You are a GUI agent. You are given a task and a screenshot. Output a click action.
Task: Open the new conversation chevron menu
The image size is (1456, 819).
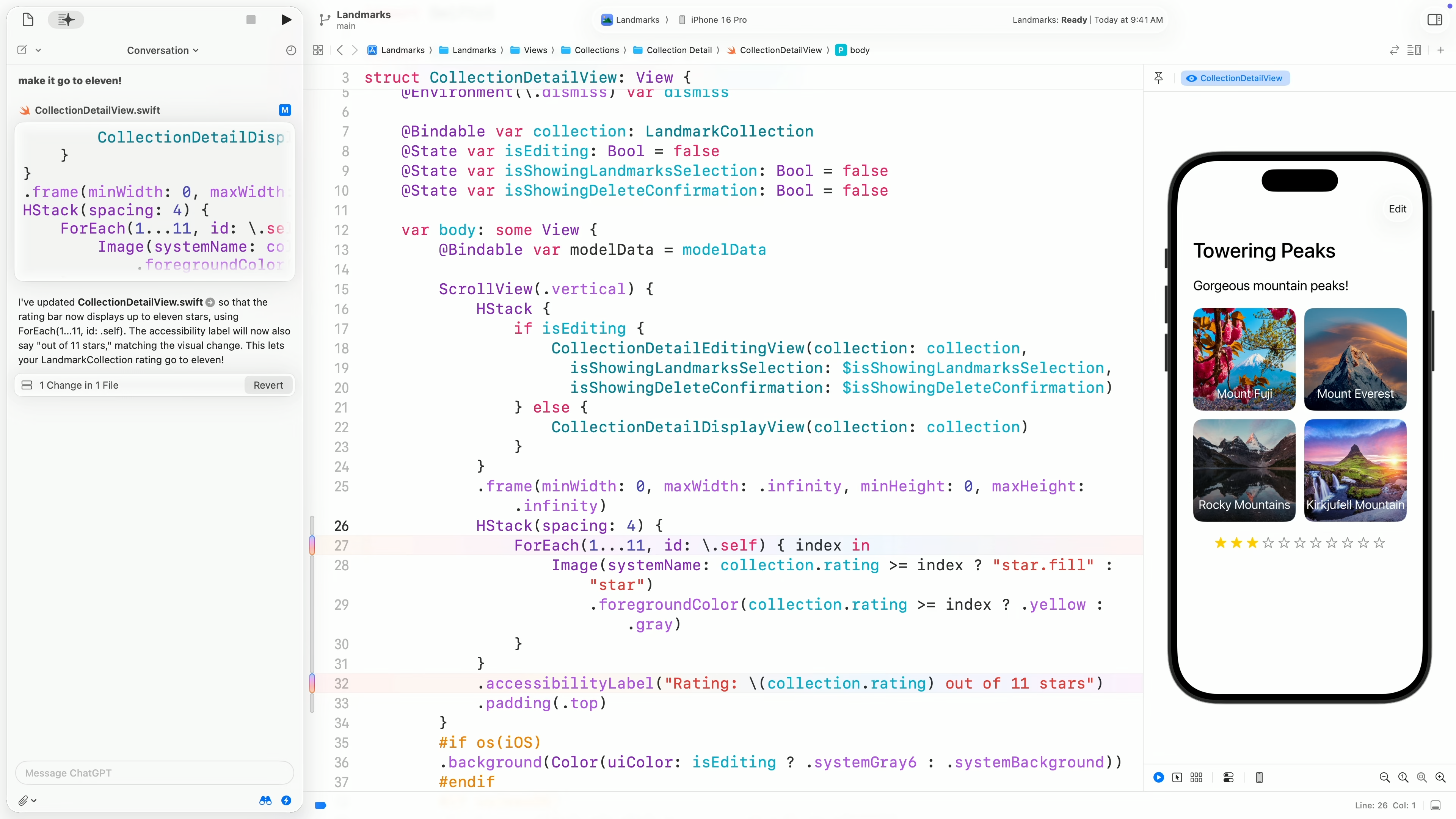pos(38,50)
